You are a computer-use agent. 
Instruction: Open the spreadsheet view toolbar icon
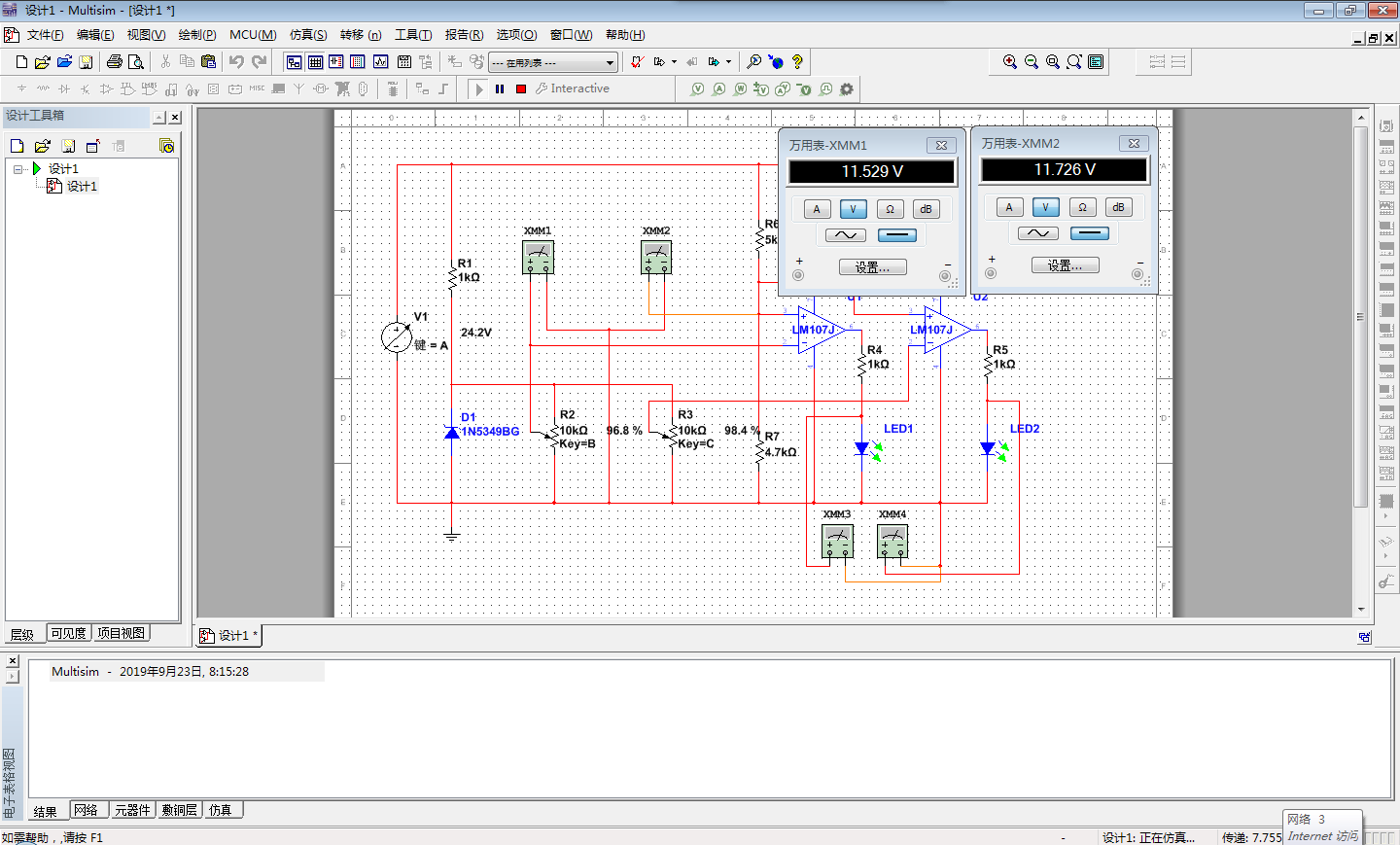(315, 62)
